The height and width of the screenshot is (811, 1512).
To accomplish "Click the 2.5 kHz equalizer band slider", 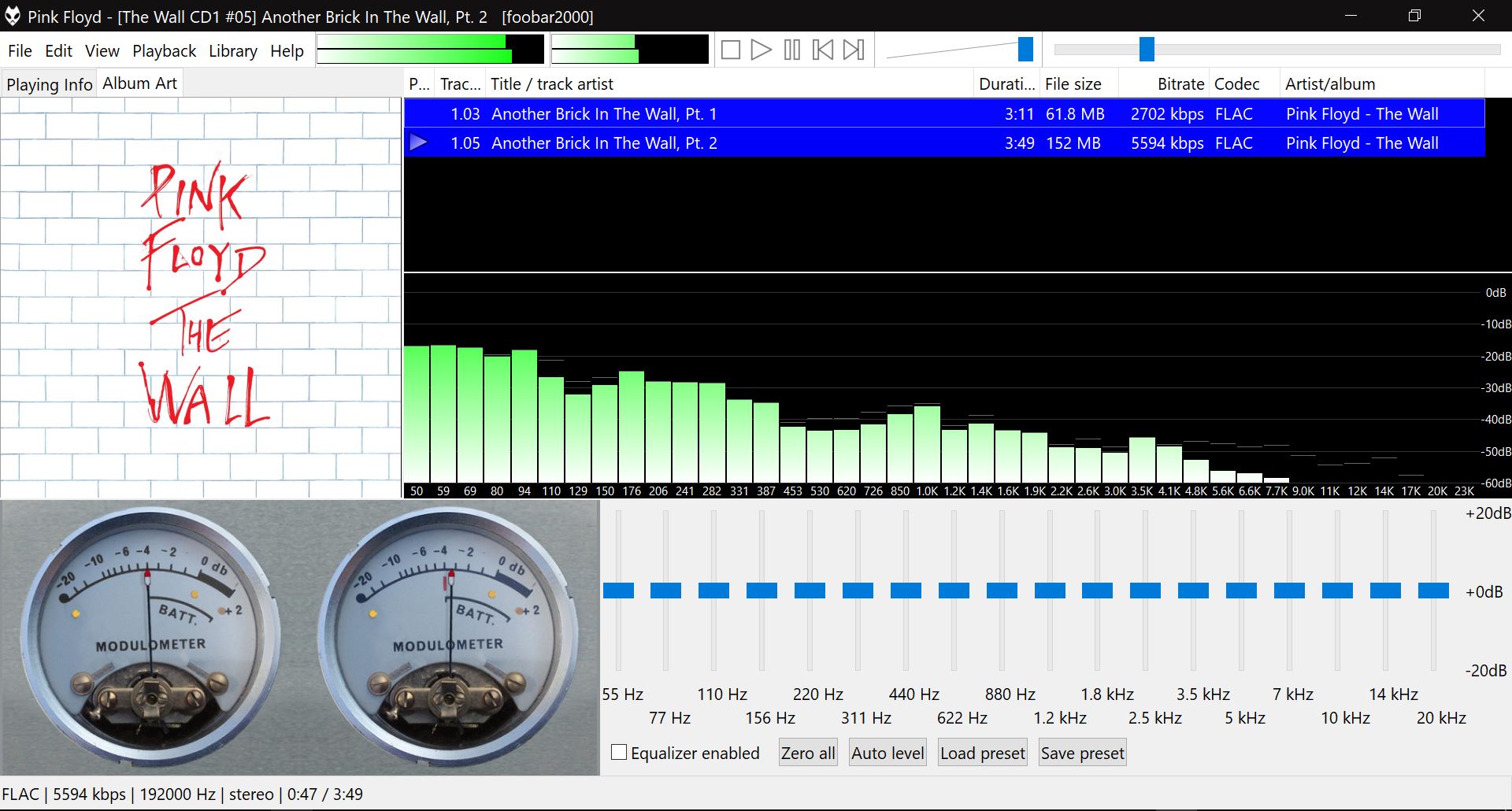I will click(x=1146, y=591).
